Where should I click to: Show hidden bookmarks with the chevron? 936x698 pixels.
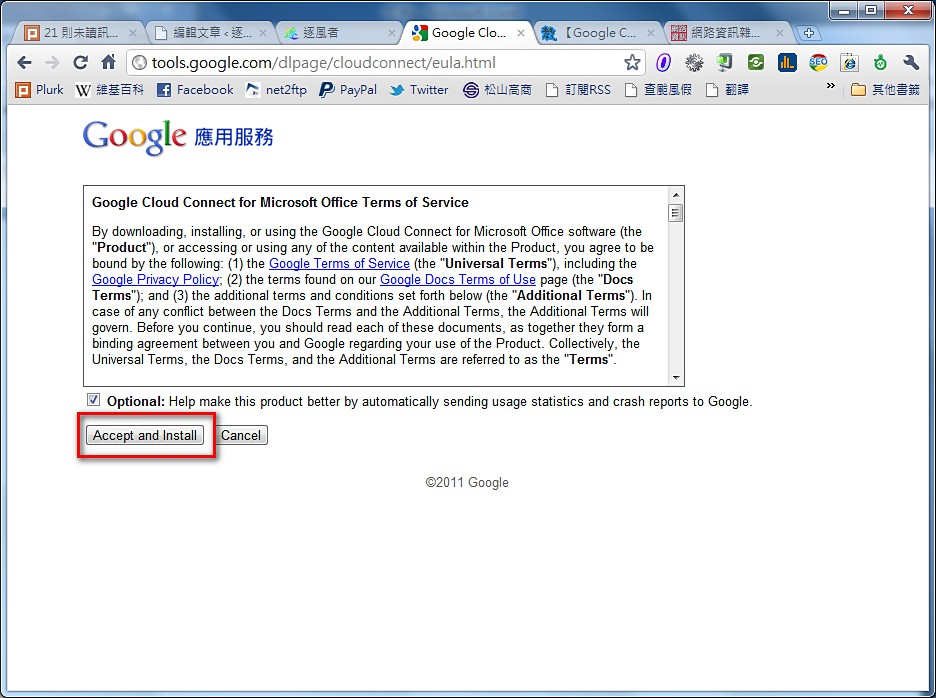(830, 87)
